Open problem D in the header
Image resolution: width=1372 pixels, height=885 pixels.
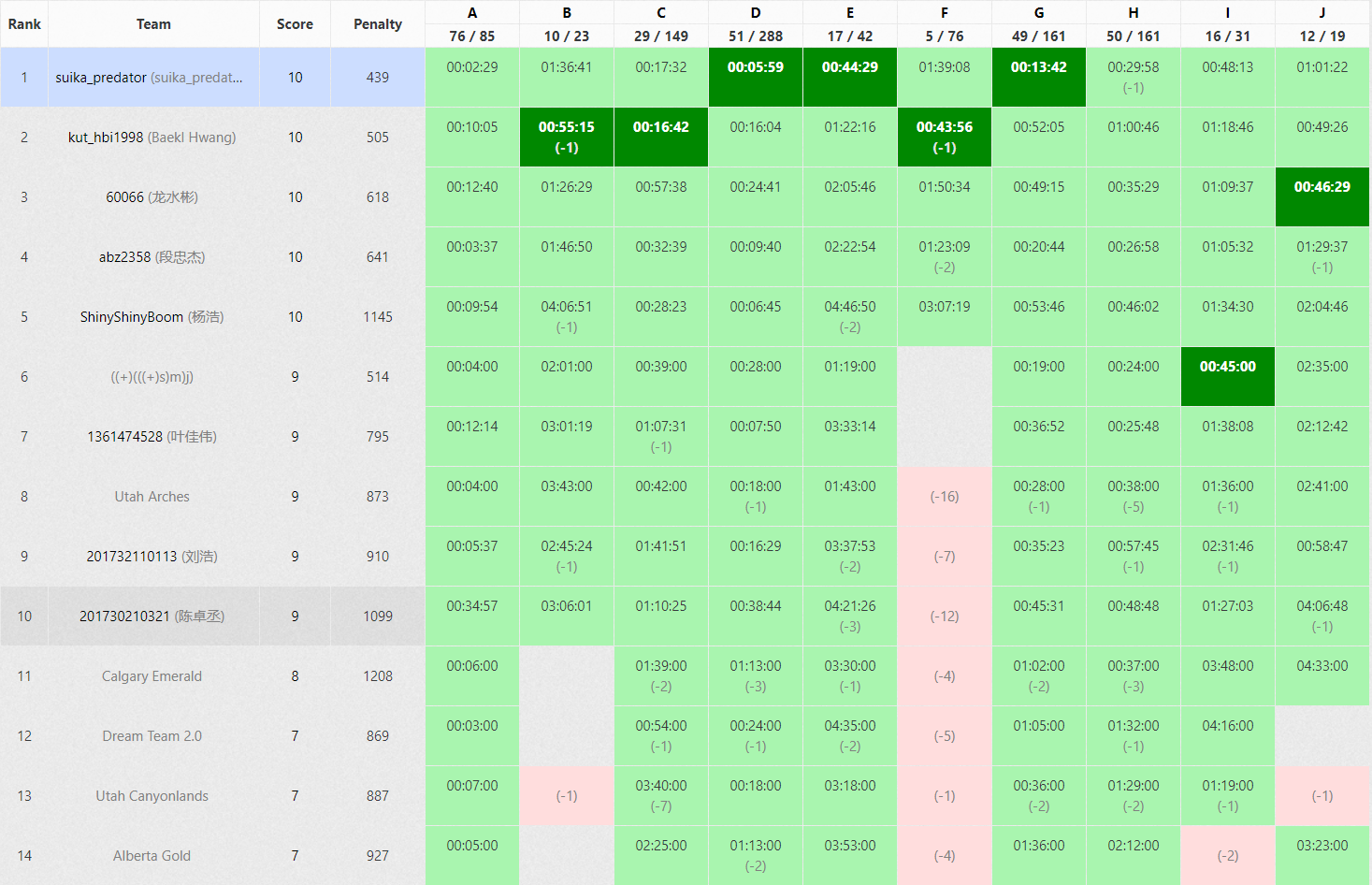point(756,13)
